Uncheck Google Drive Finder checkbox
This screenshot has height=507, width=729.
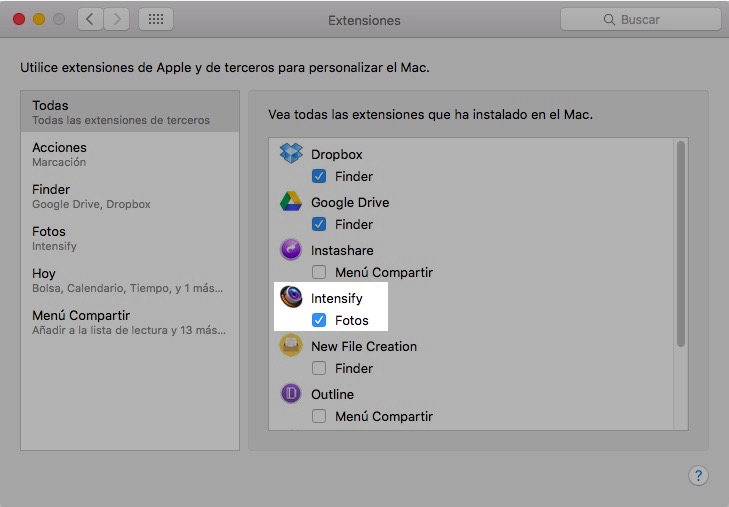point(319,224)
